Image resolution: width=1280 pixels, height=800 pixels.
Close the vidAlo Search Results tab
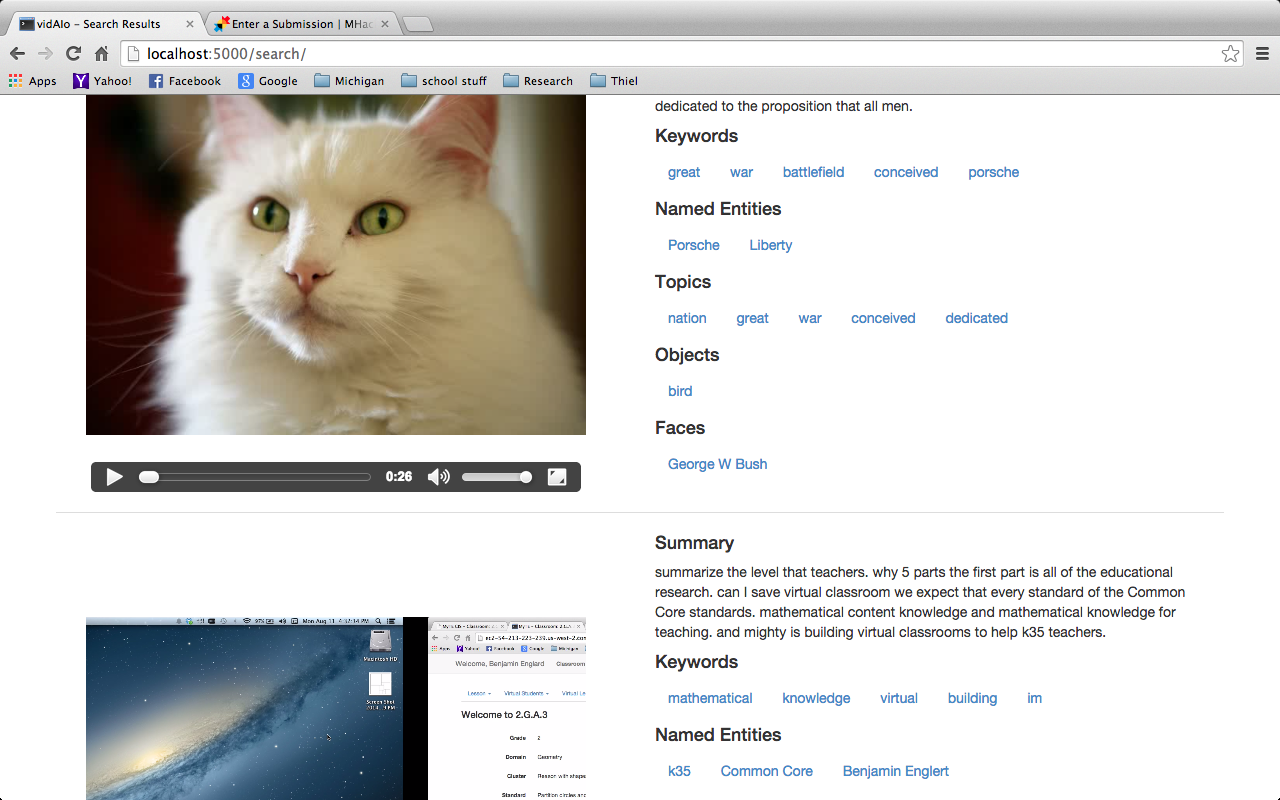coord(190,24)
